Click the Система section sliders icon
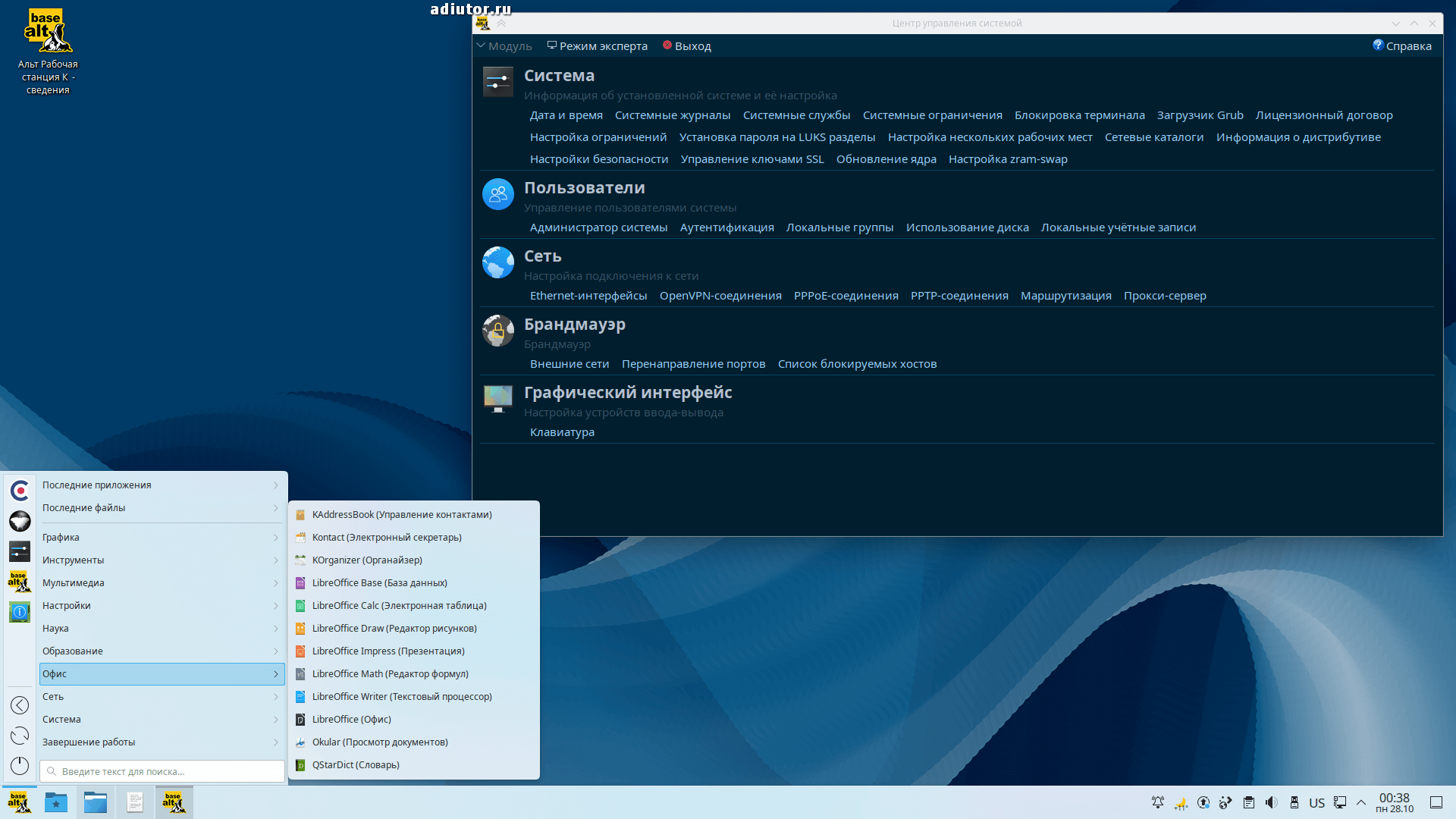The height and width of the screenshot is (819, 1456). [497, 82]
